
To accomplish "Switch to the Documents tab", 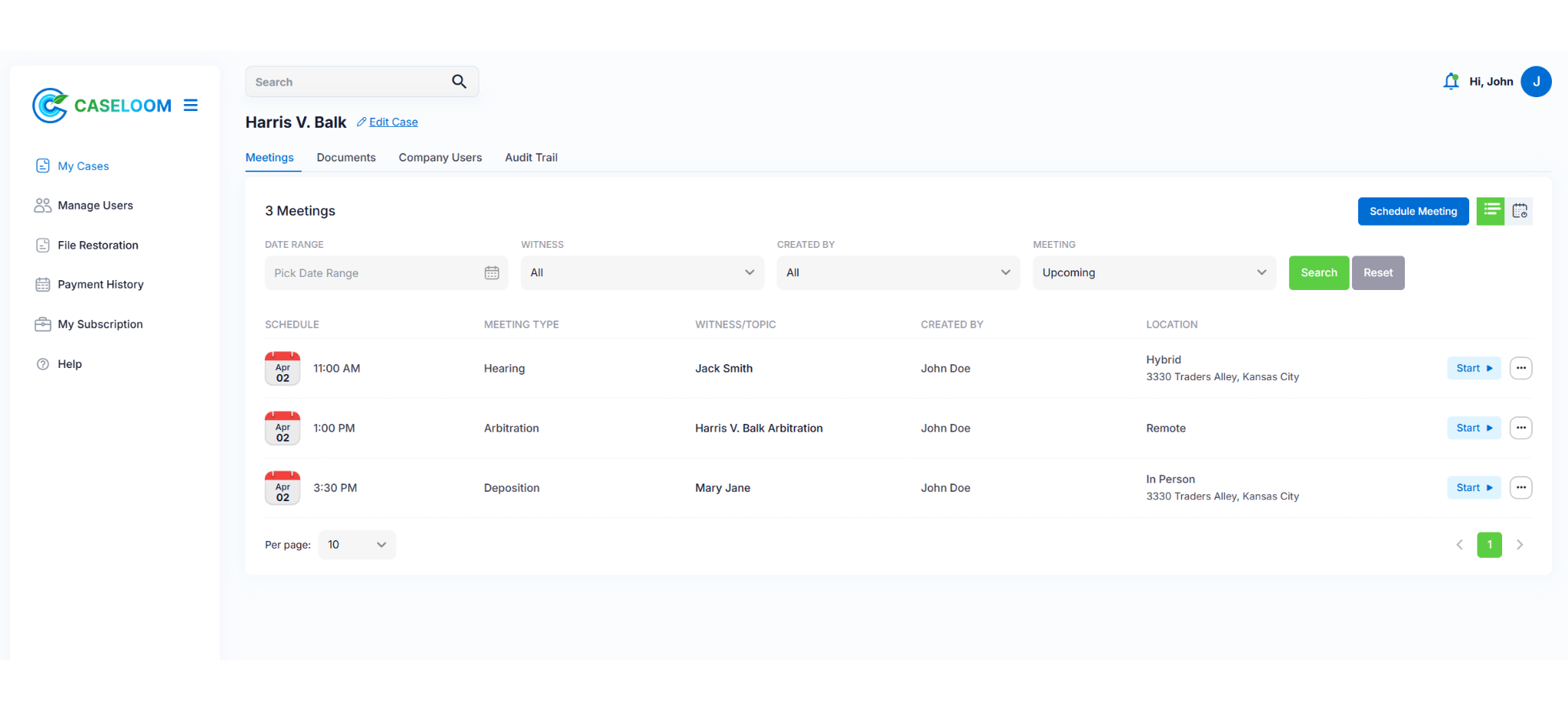I will (346, 158).
